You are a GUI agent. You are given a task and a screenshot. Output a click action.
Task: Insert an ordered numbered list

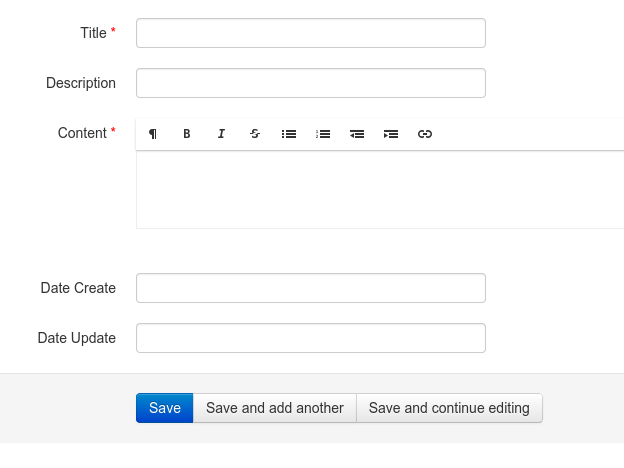point(323,134)
